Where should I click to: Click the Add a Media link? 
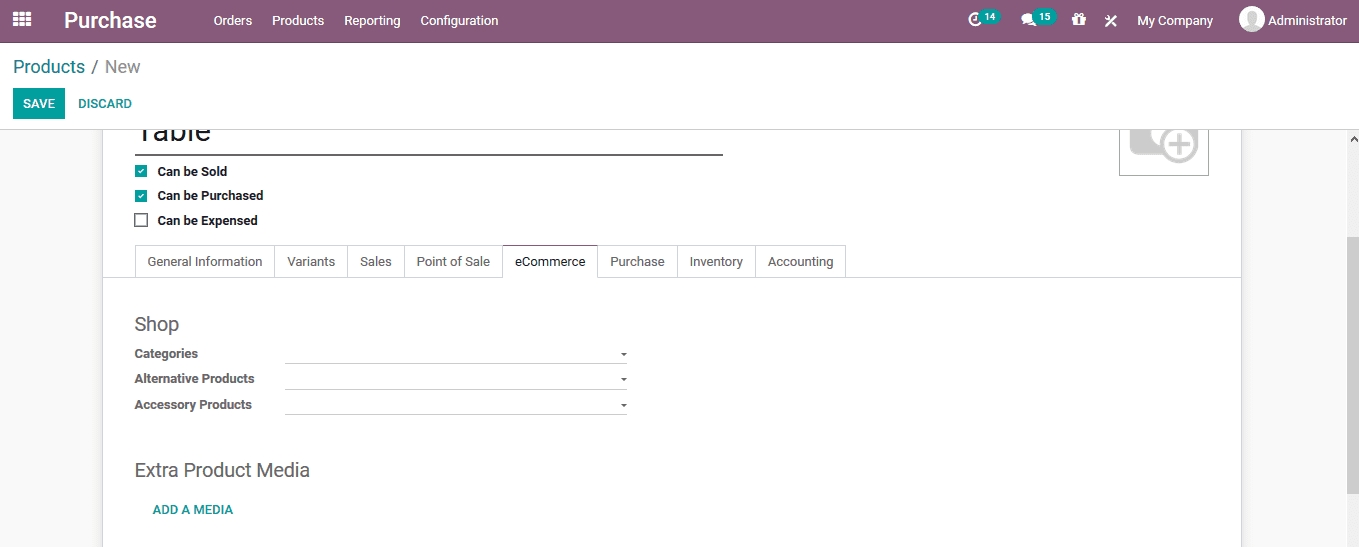(193, 510)
